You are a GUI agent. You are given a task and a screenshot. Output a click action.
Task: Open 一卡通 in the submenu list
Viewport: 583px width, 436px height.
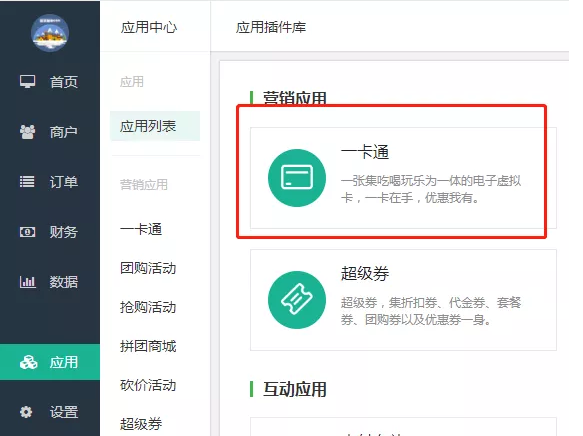click(x=141, y=229)
